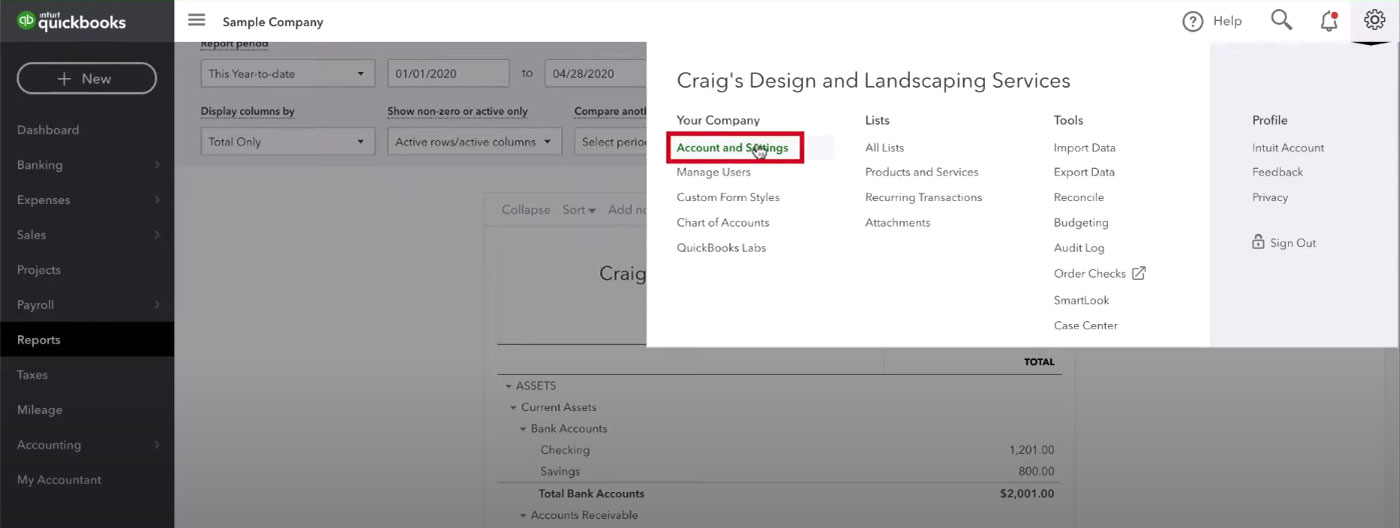This screenshot has height=528, width=1400.
Task: Select Export Data tool
Action: pos(1084,172)
